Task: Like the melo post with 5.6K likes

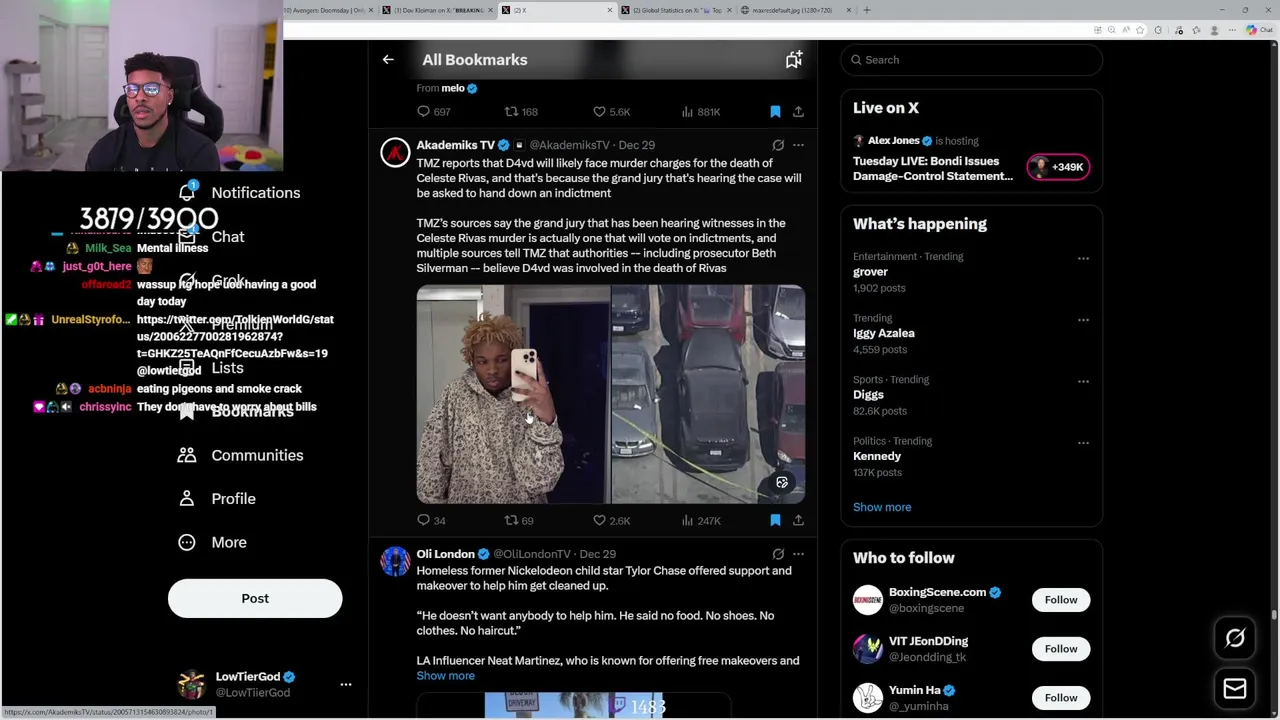Action: coord(611,111)
